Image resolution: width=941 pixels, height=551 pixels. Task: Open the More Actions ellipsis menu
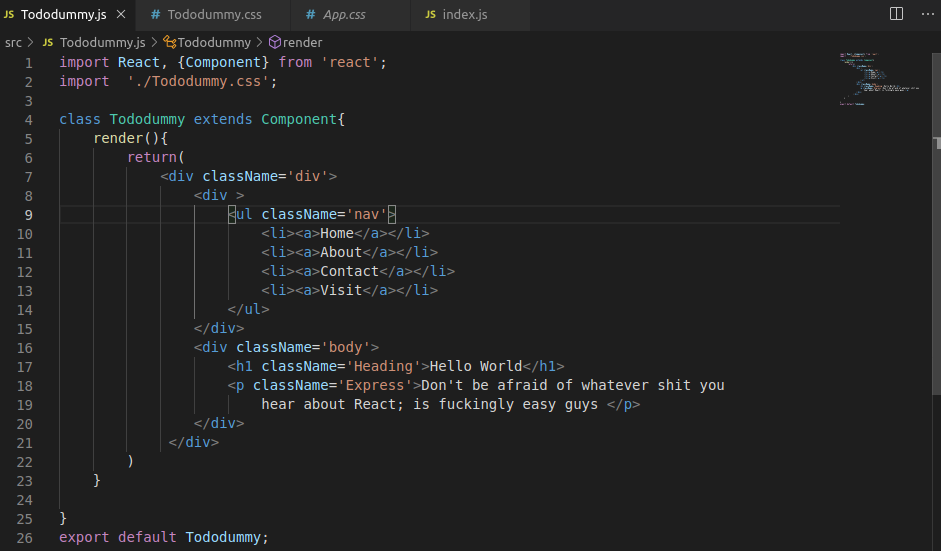point(928,14)
